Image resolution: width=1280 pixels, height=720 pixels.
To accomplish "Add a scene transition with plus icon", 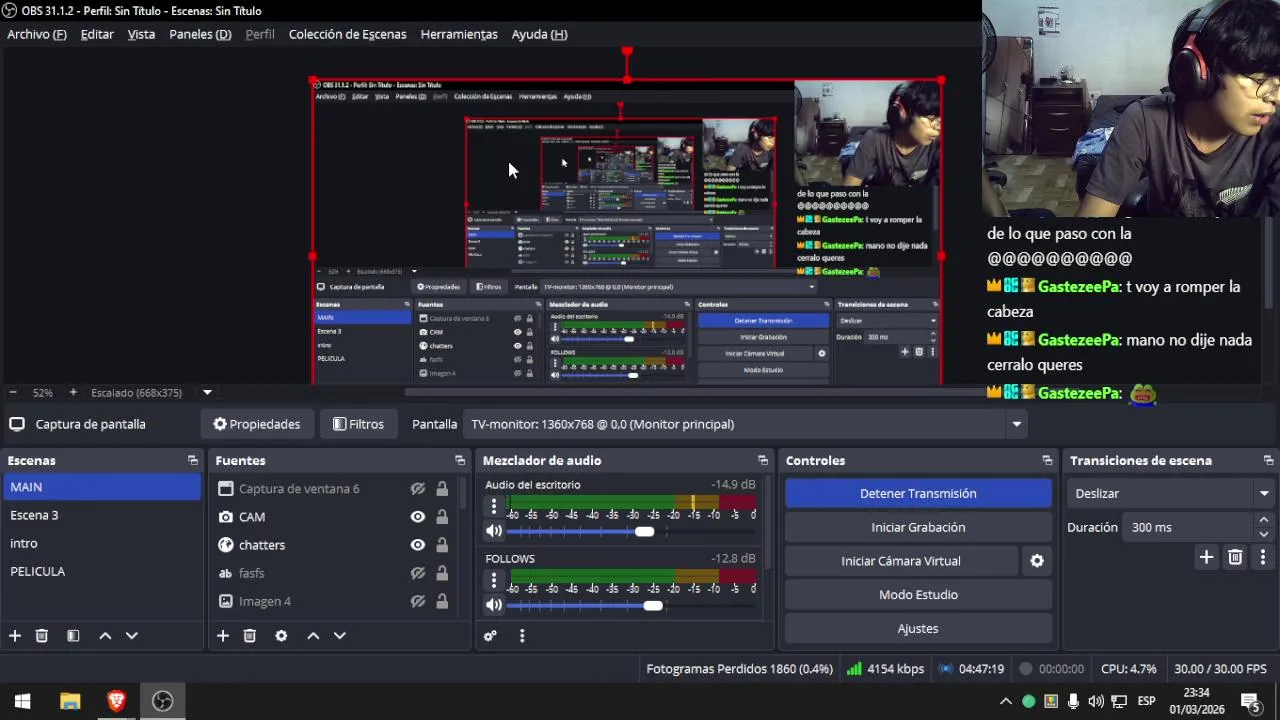I will coord(1206,557).
